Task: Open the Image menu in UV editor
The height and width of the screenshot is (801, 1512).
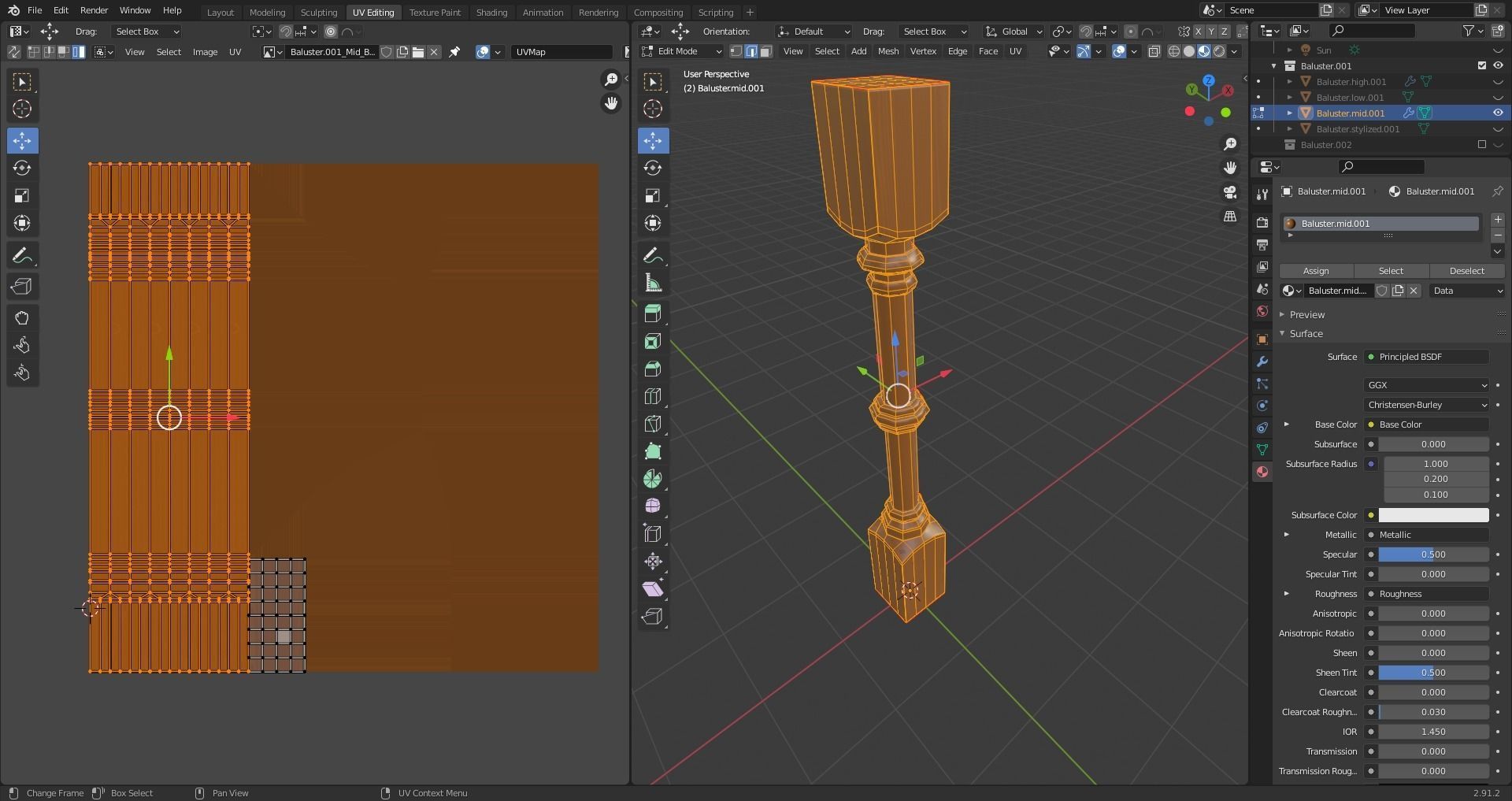Action: pyautogui.click(x=205, y=52)
